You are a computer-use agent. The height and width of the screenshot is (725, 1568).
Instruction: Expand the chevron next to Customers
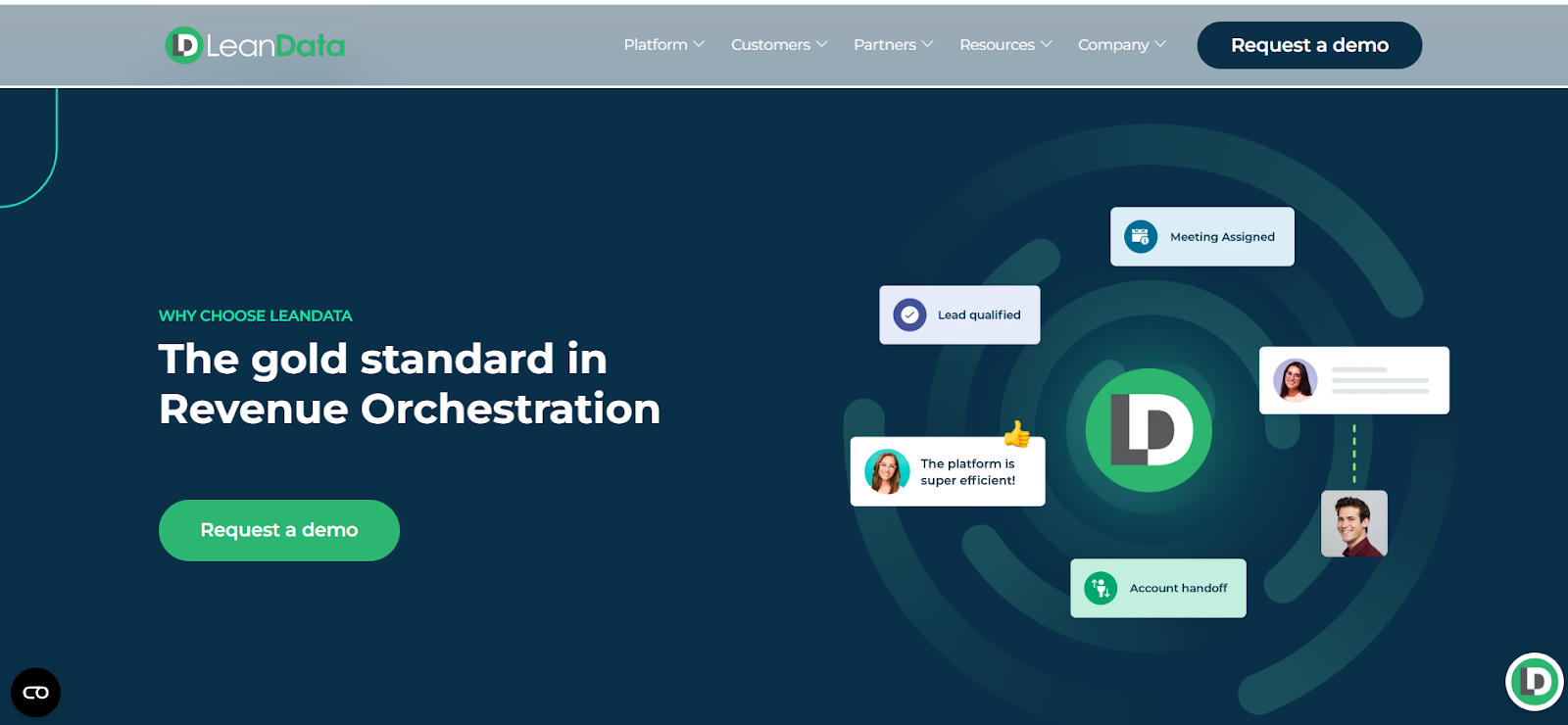pos(822,44)
